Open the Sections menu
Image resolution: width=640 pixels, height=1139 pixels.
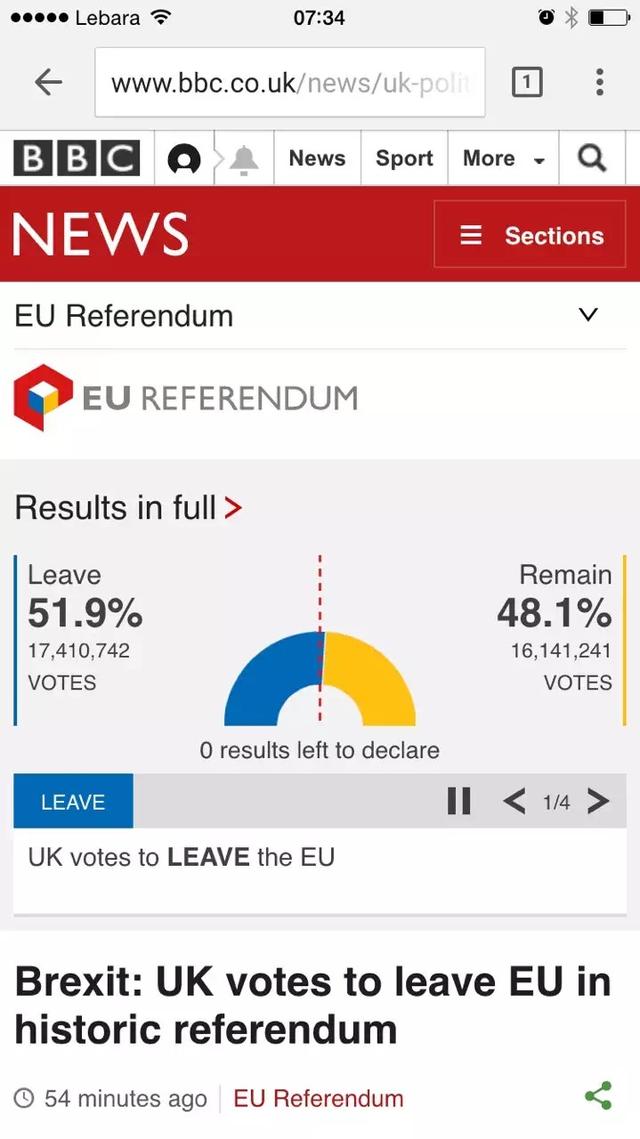click(x=529, y=235)
